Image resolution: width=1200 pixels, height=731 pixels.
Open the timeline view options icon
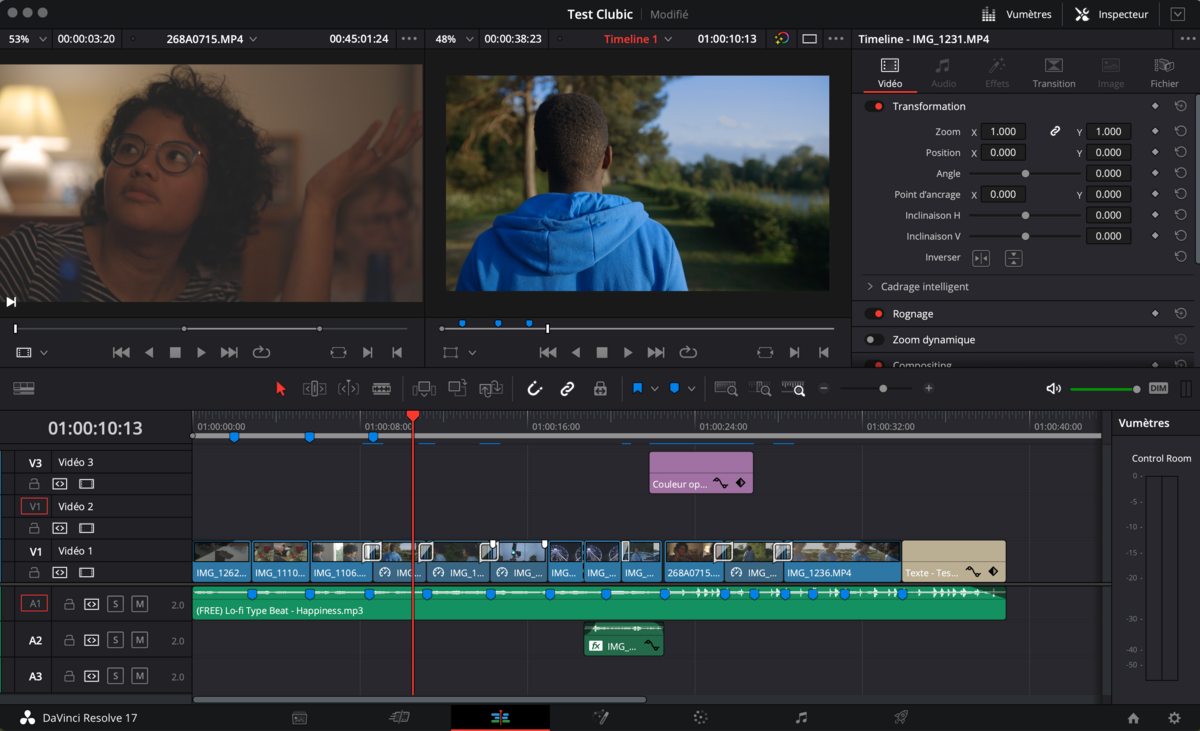23,389
